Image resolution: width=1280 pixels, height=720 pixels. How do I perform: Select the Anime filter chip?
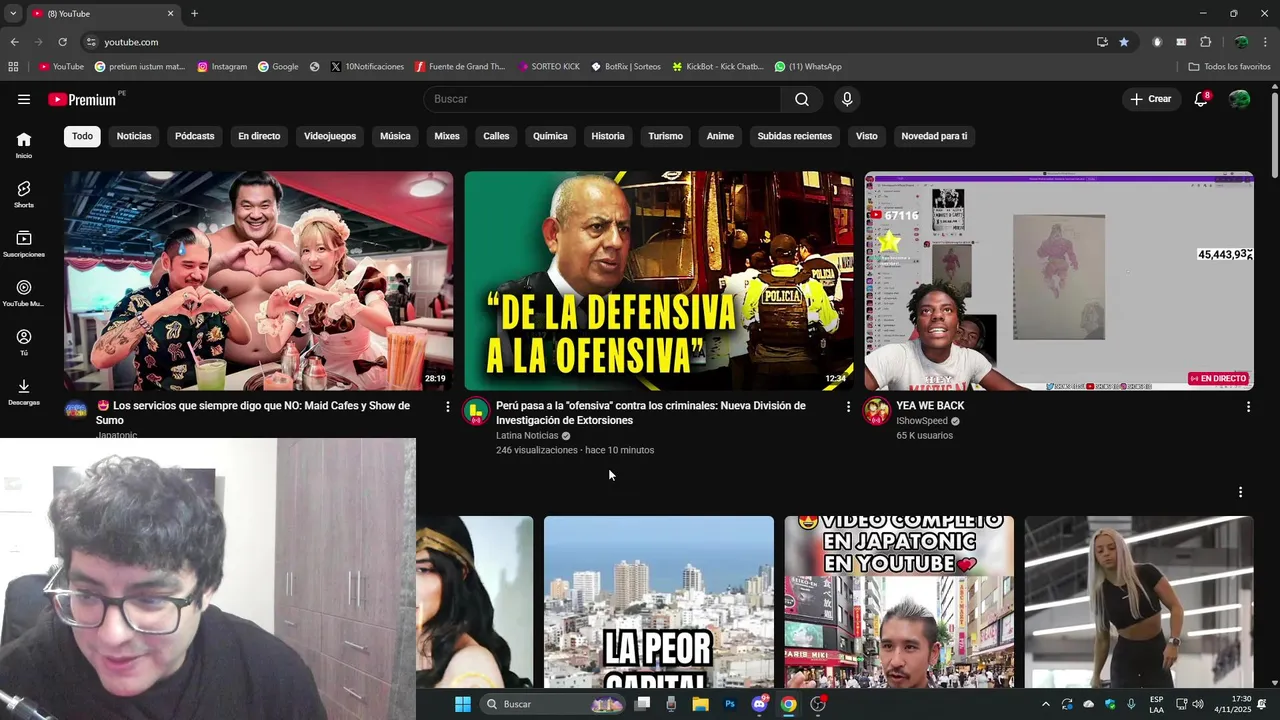pos(720,136)
